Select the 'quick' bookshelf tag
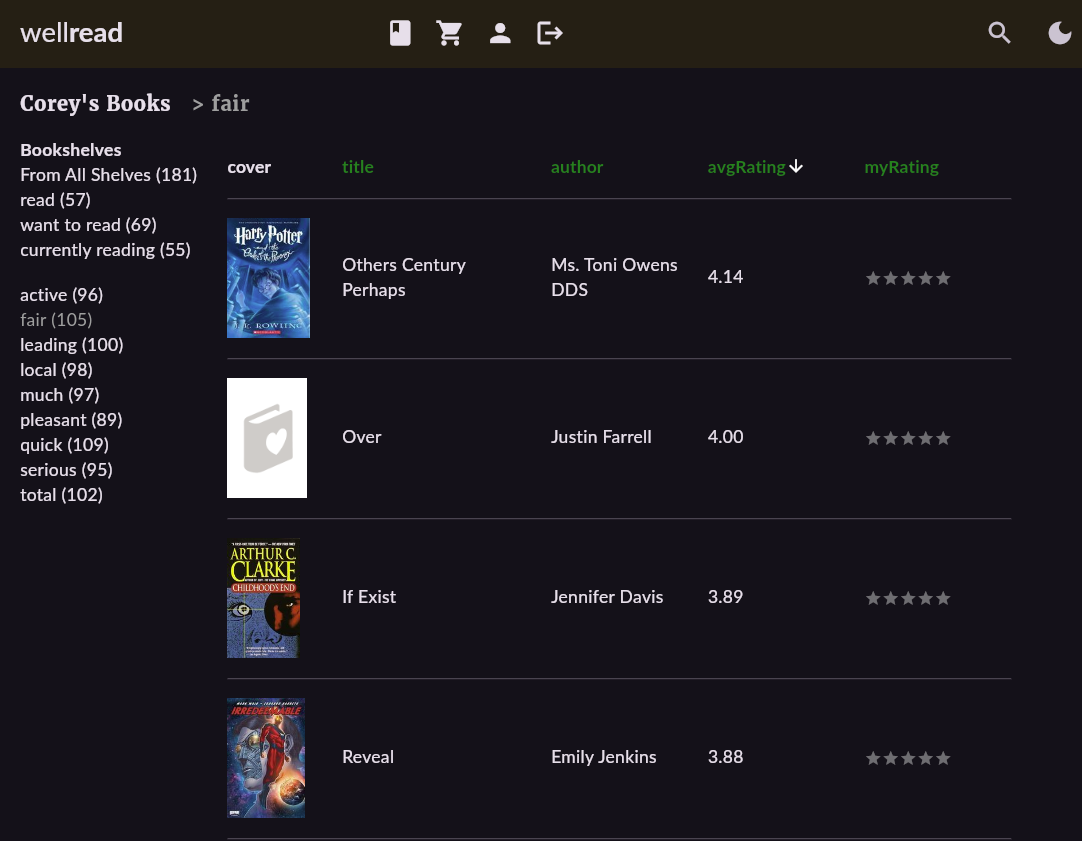1082x841 pixels. 64,445
